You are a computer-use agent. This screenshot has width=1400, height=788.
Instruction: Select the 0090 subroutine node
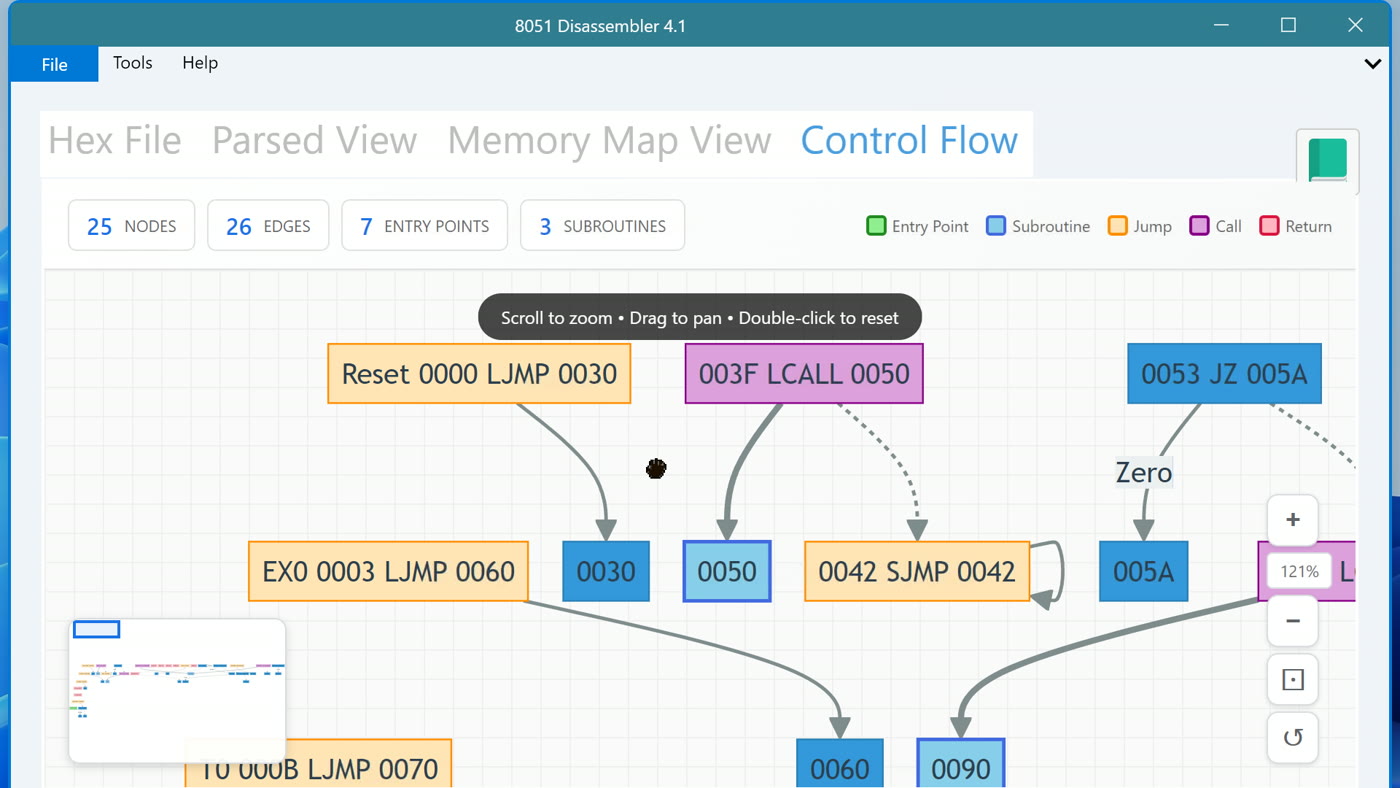[x=961, y=764]
